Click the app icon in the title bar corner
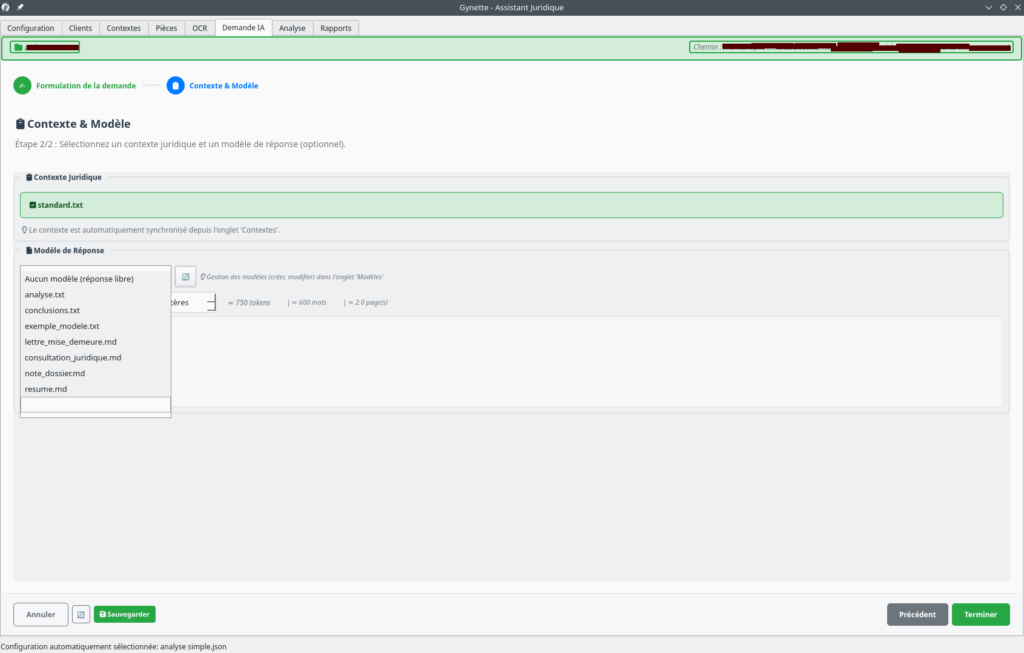 tap(7, 7)
